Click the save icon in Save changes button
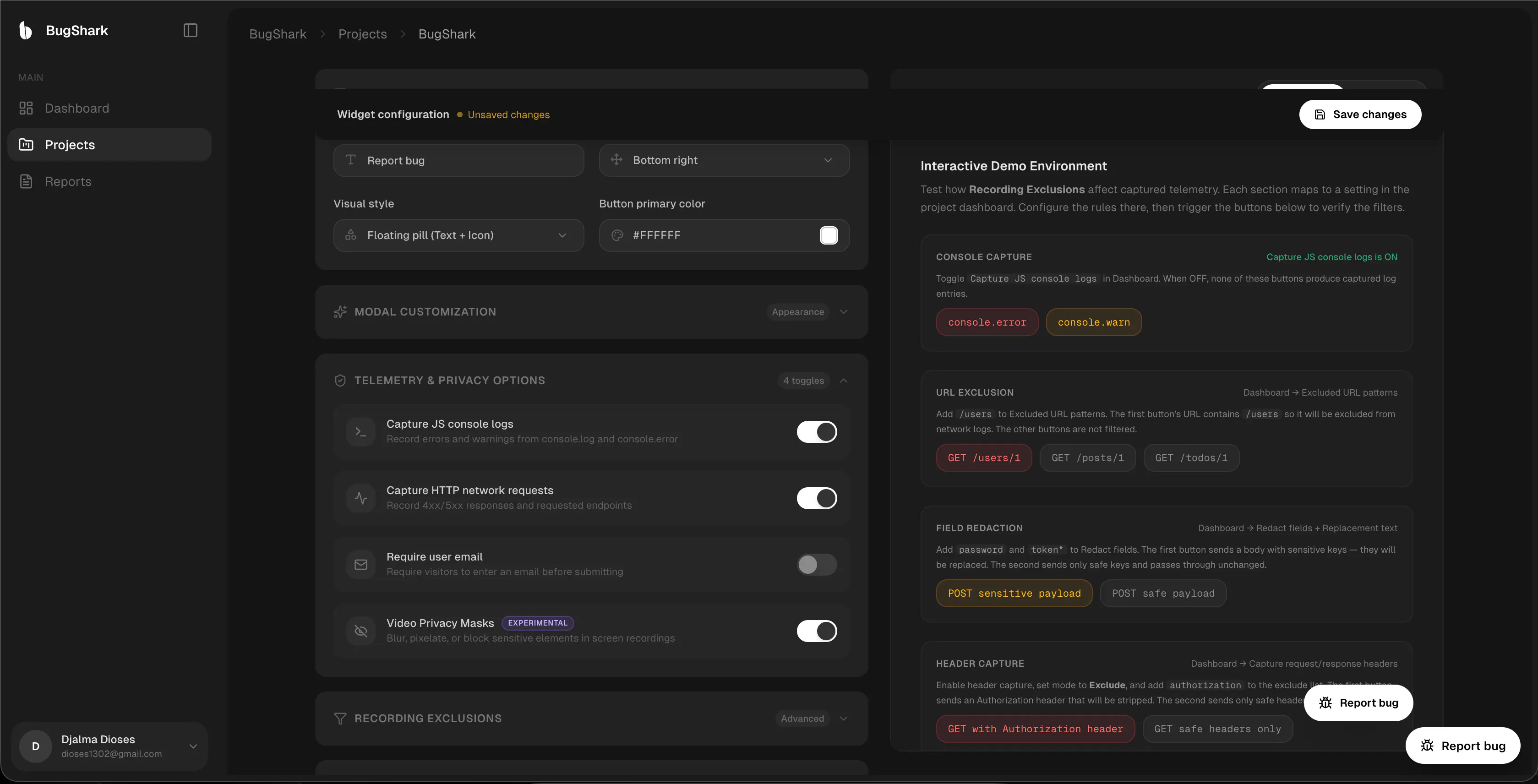Viewport: 1538px width, 784px height. click(1320, 114)
